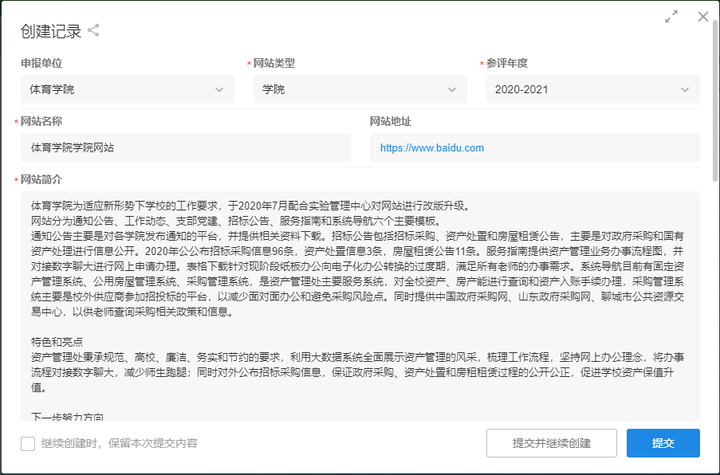Click inside the 网站简介 text area

pyautogui.click(x=360, y=306)
